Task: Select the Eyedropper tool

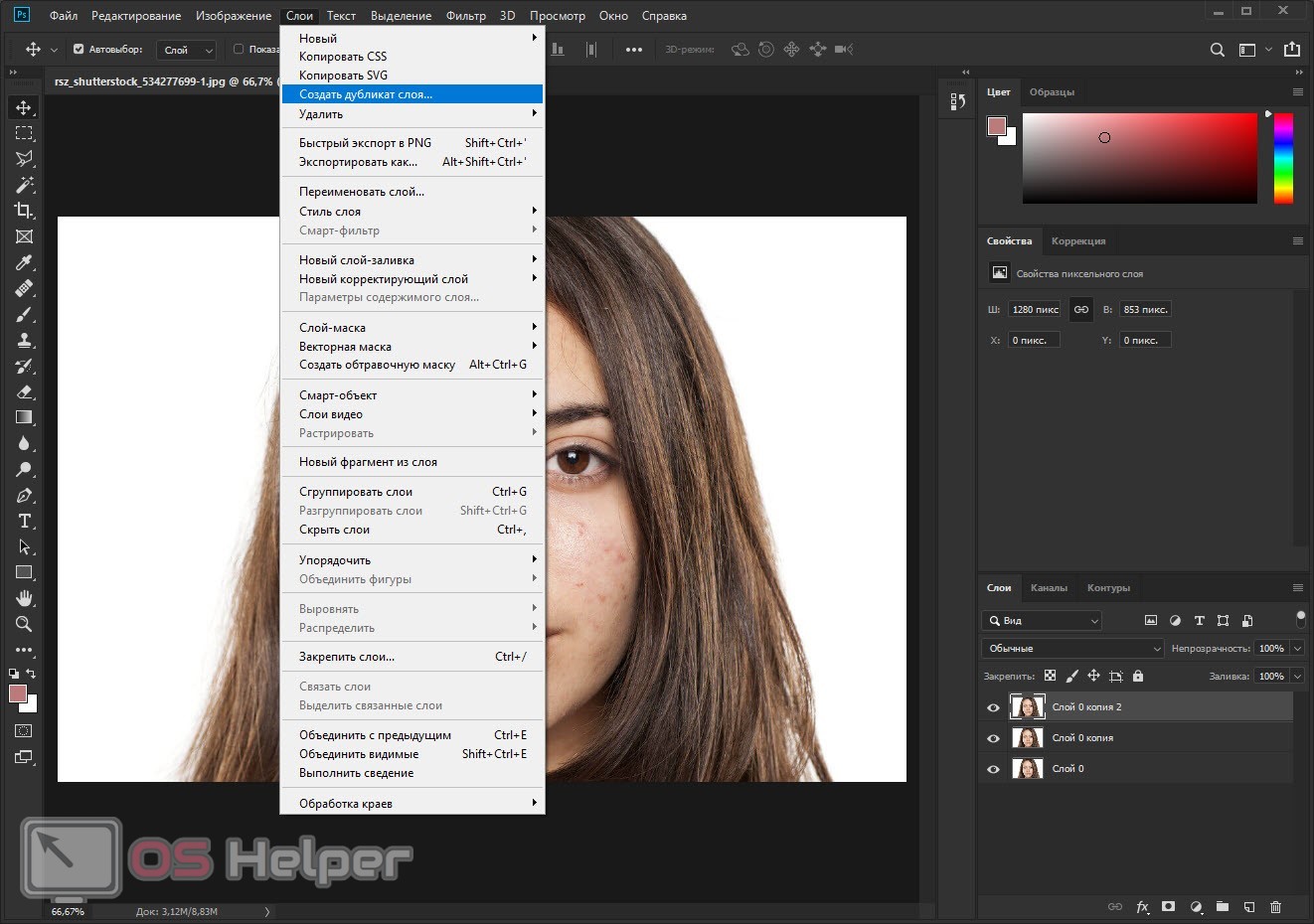Action: pyautogui.click(x=24, y=262)
